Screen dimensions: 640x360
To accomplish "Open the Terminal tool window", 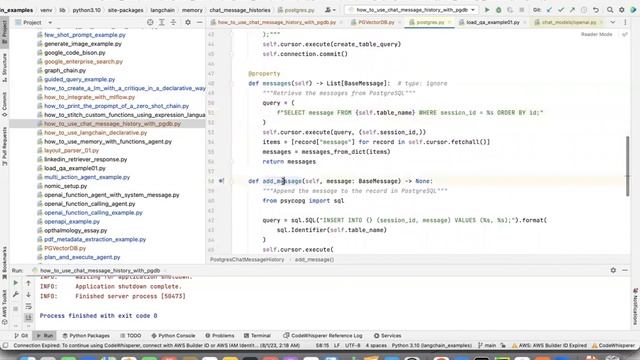I will point(257,336).
